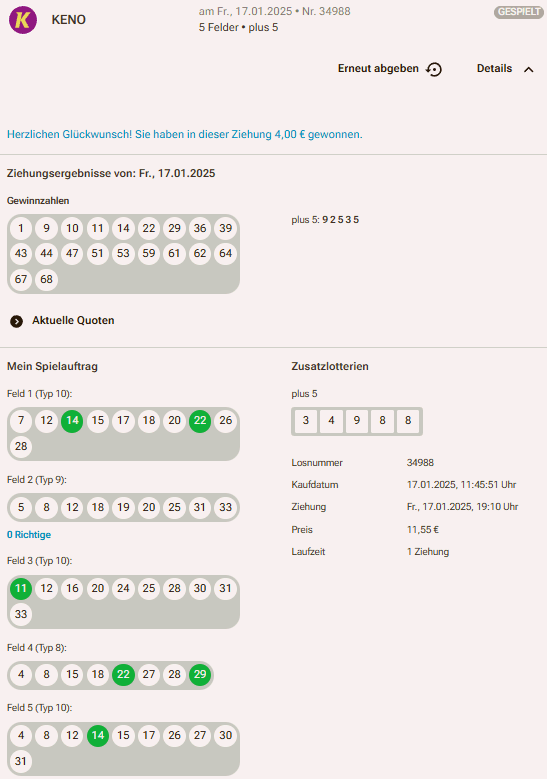Select green ball 29 in Feld 4

tap(200, 675)
